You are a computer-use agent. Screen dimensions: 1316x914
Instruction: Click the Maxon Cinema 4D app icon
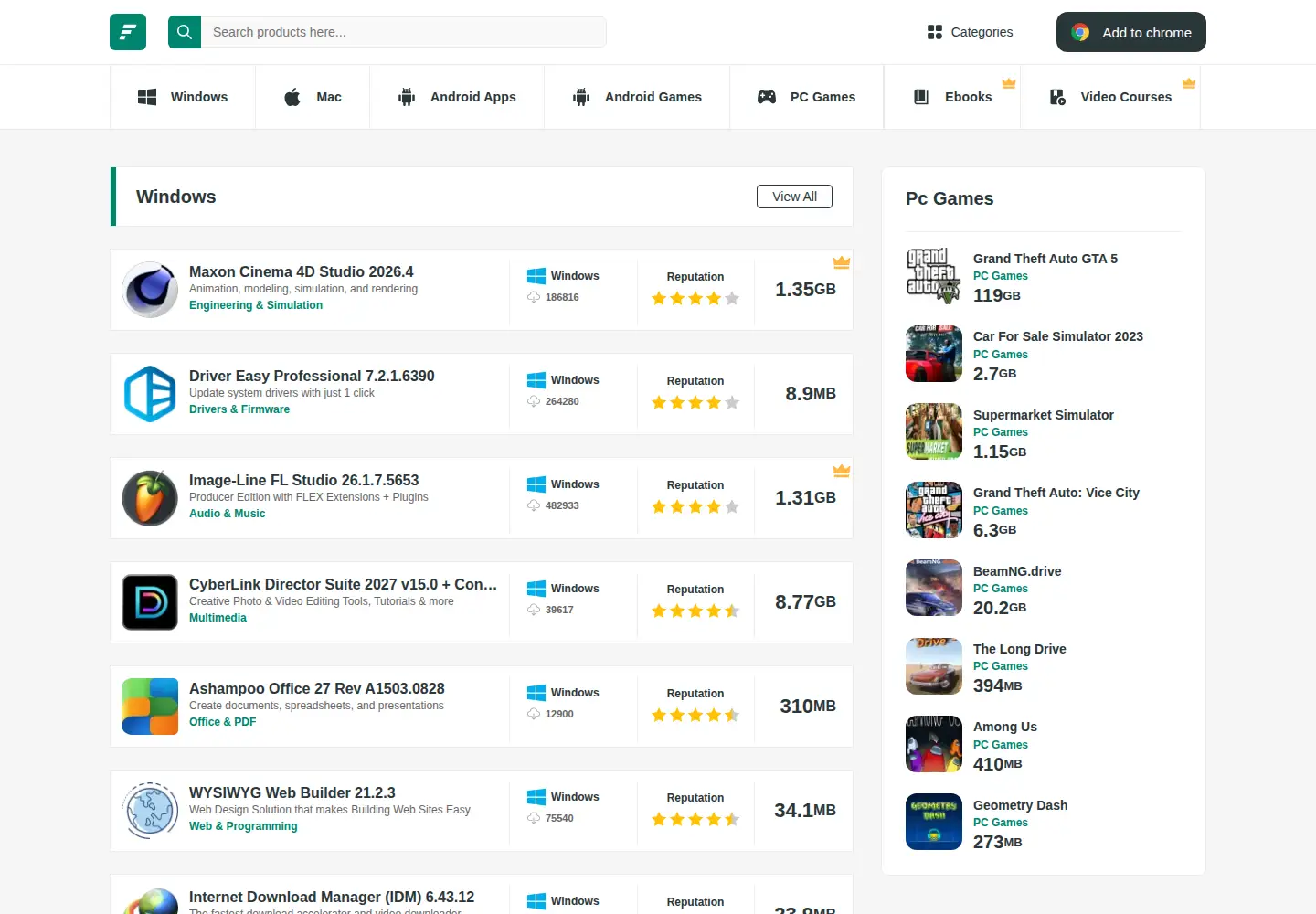click(x=150, y=290)
